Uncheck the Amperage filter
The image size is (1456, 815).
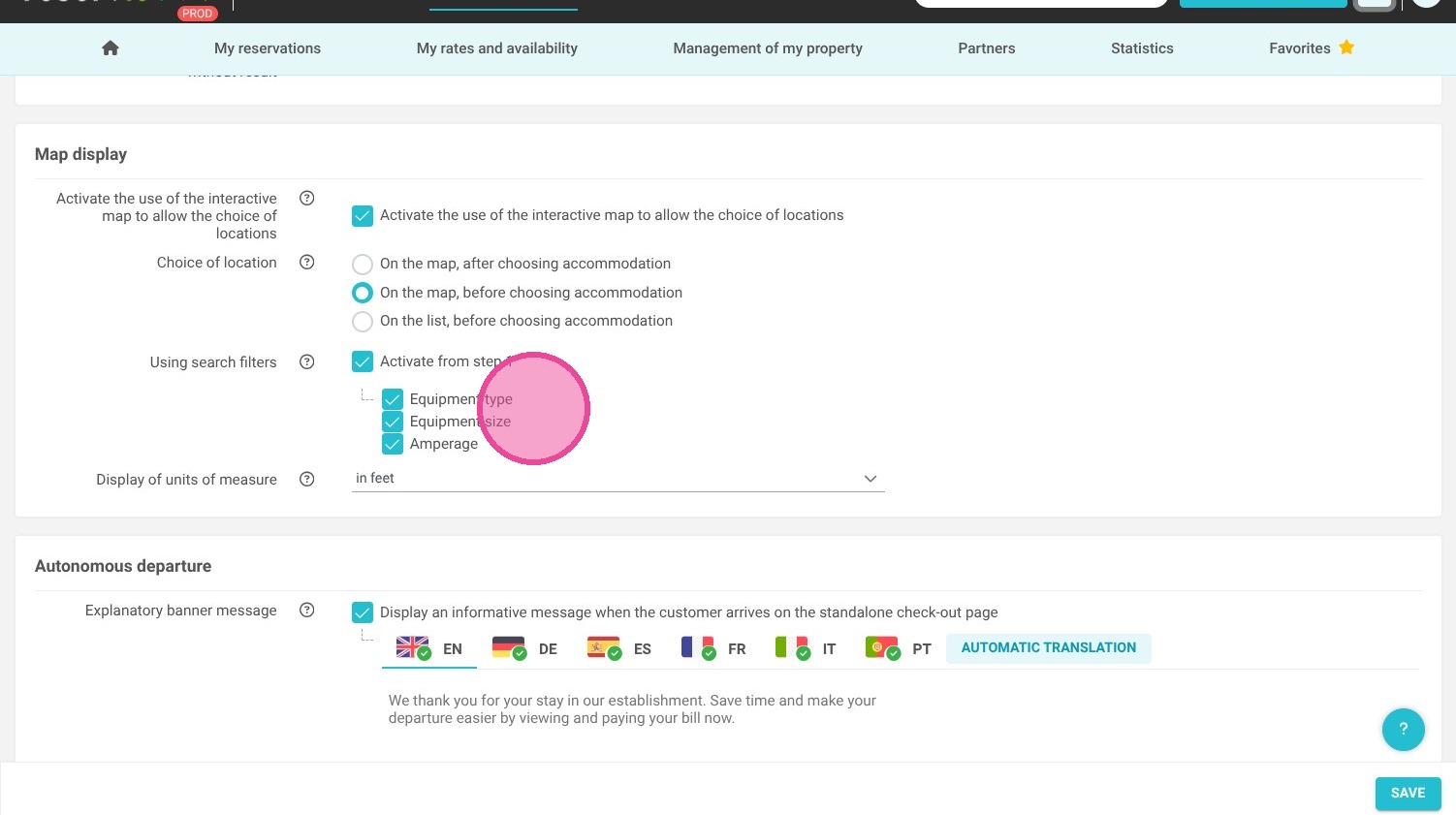tap(393, 444)
